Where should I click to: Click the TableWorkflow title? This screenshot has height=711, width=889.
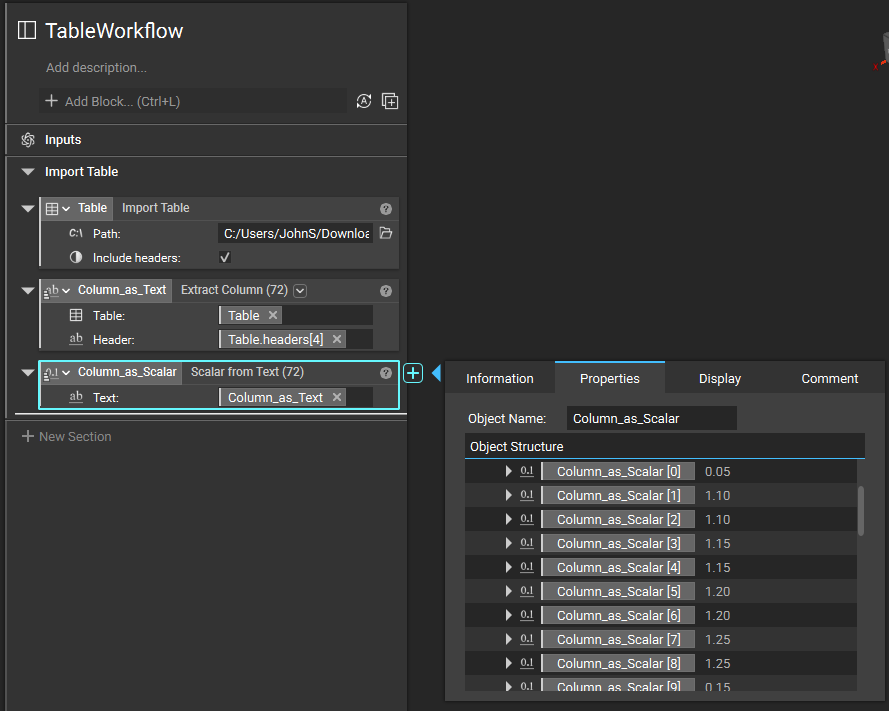114,31
